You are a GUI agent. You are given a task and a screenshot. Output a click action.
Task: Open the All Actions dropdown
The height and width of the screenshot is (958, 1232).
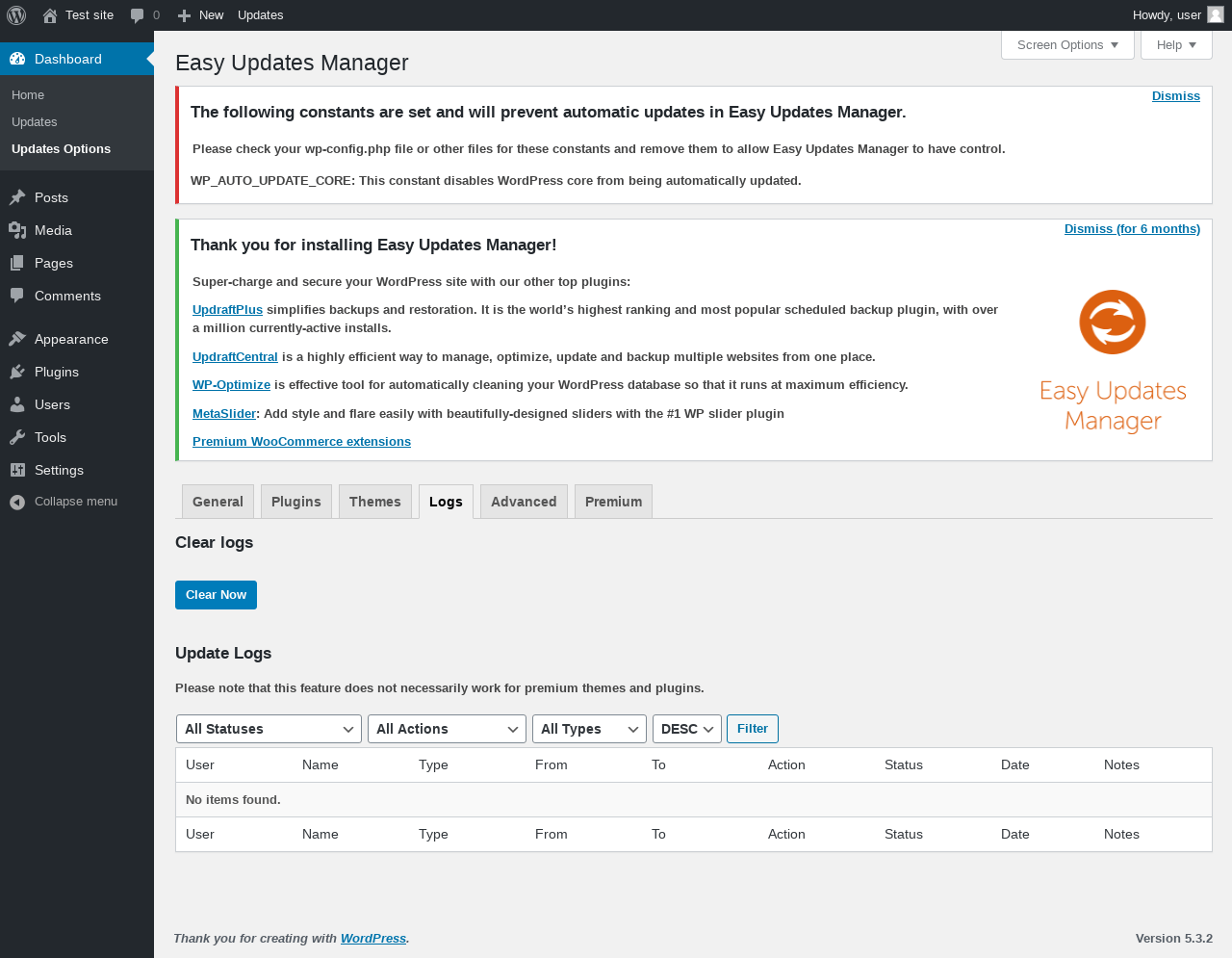[x=447, y=729]
